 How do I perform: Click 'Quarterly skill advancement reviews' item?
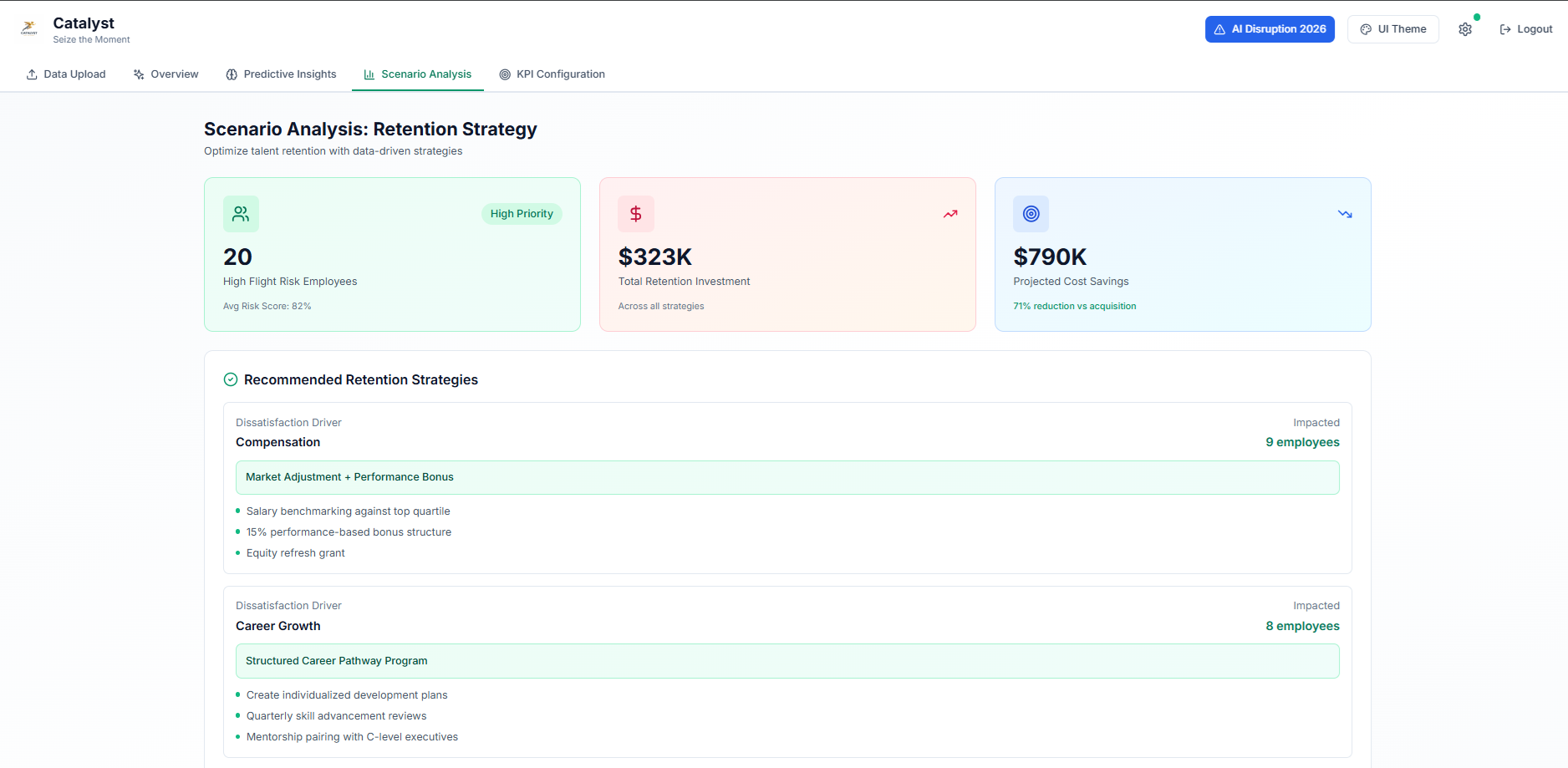[336, 716]
